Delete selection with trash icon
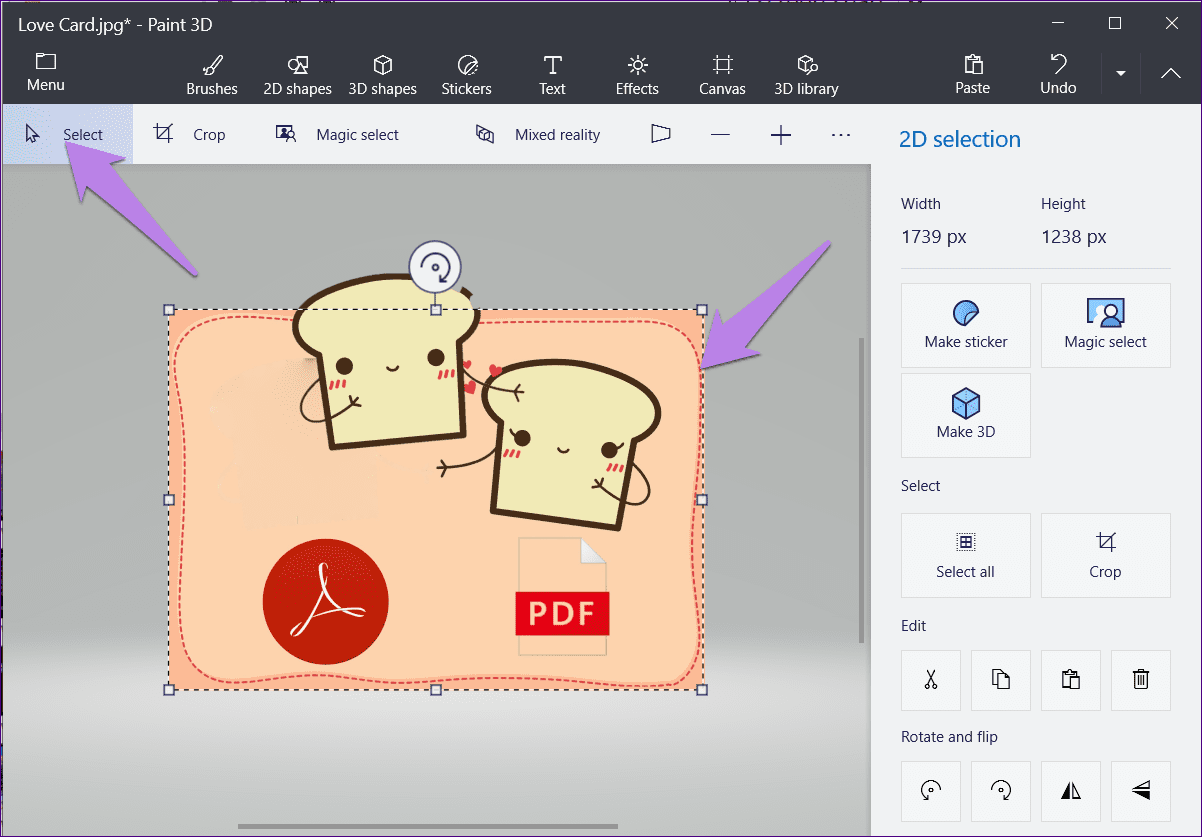The height and width of the screenshot is (837, 1202). tap(1141, 680)
